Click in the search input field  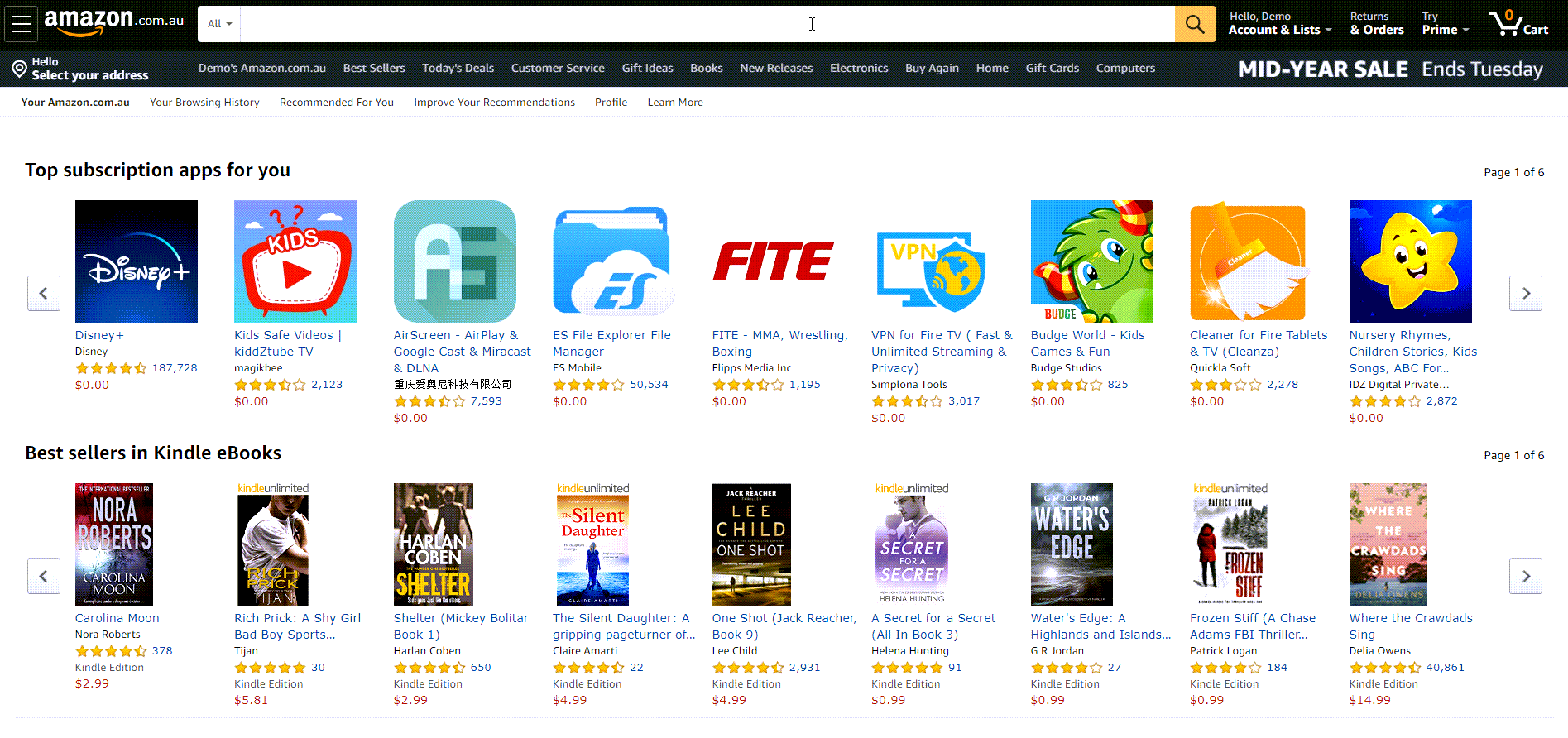[707, 24]
